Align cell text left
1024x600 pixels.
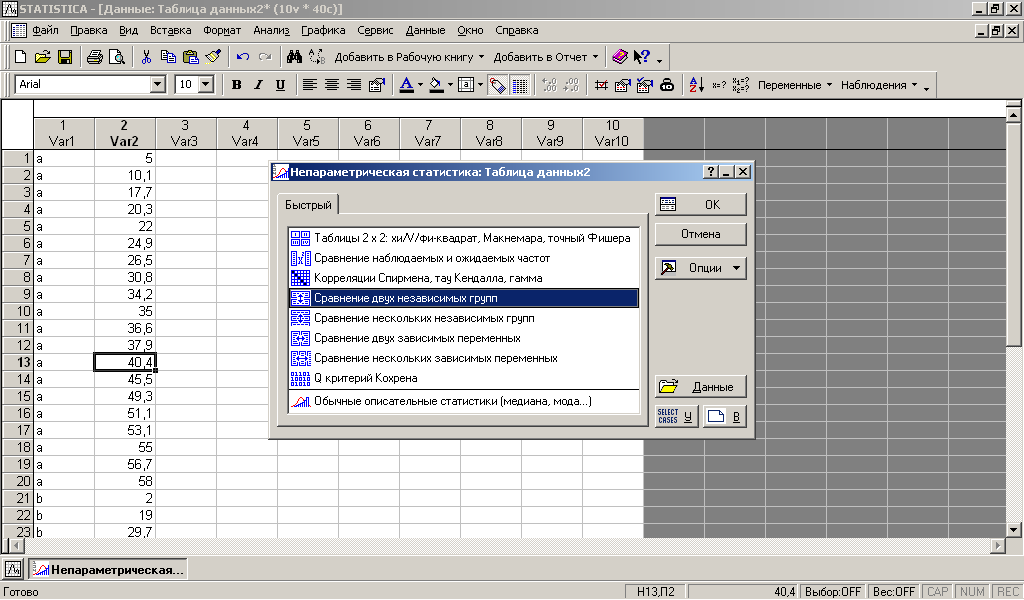click(310, 84)
